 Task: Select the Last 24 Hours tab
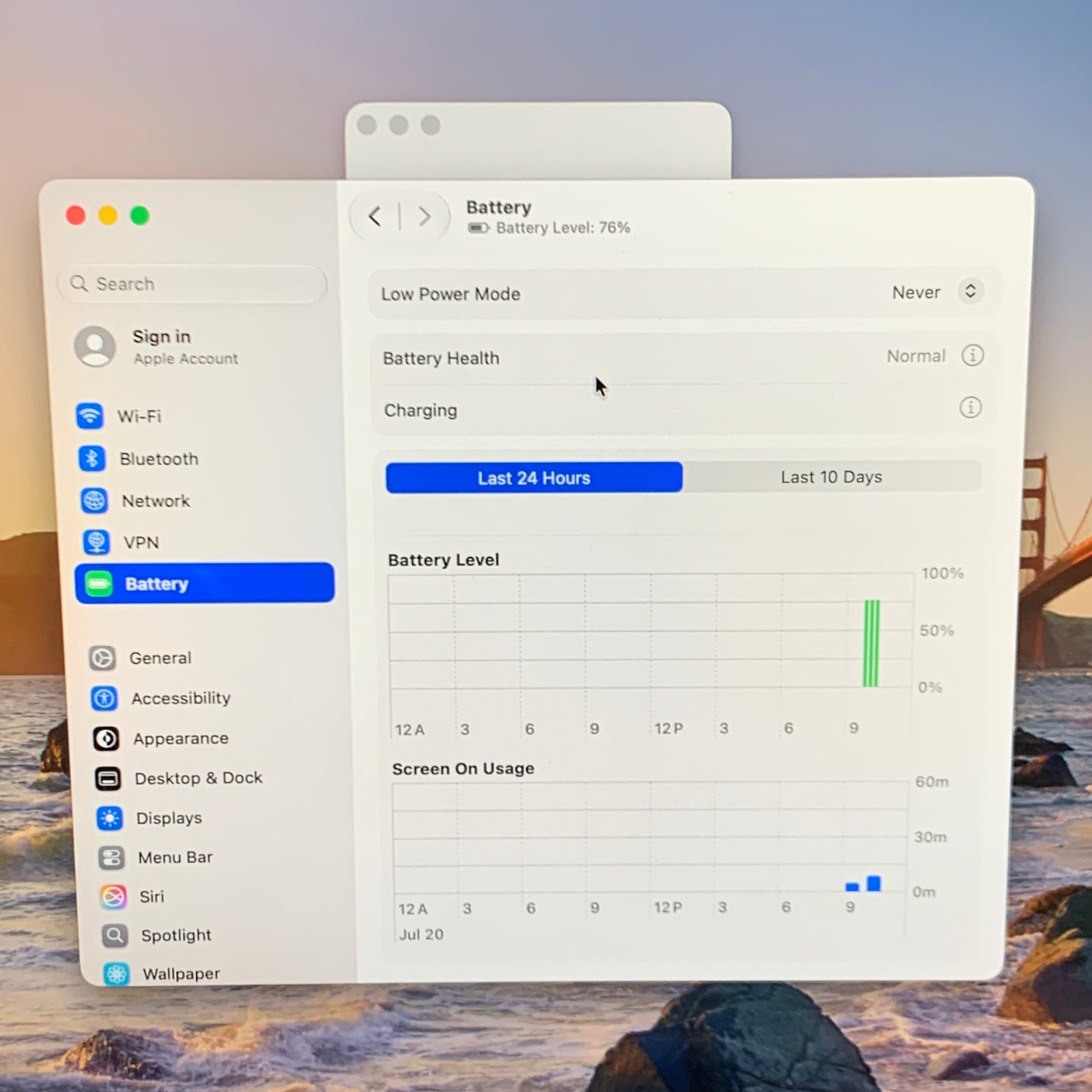click(534, 478)
